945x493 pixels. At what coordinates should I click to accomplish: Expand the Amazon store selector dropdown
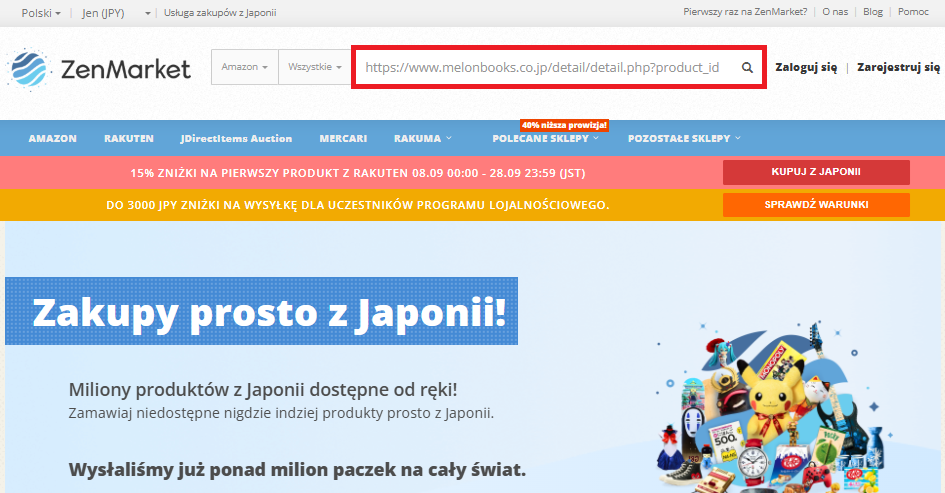(245, 67)
